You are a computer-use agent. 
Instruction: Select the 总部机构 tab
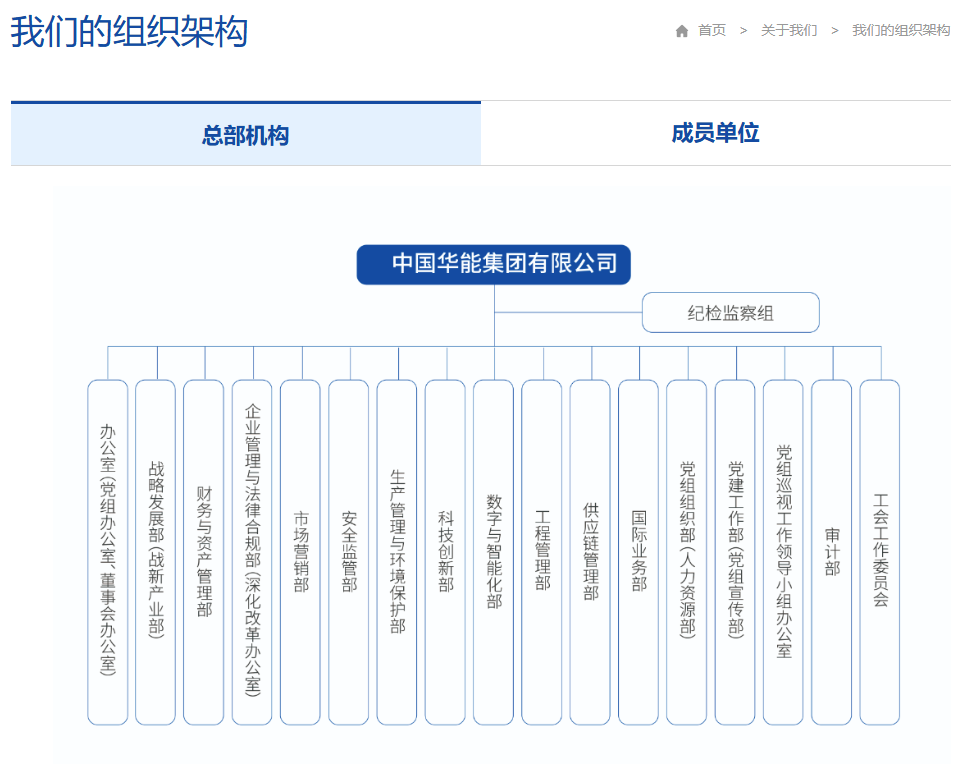click(245, 135)
